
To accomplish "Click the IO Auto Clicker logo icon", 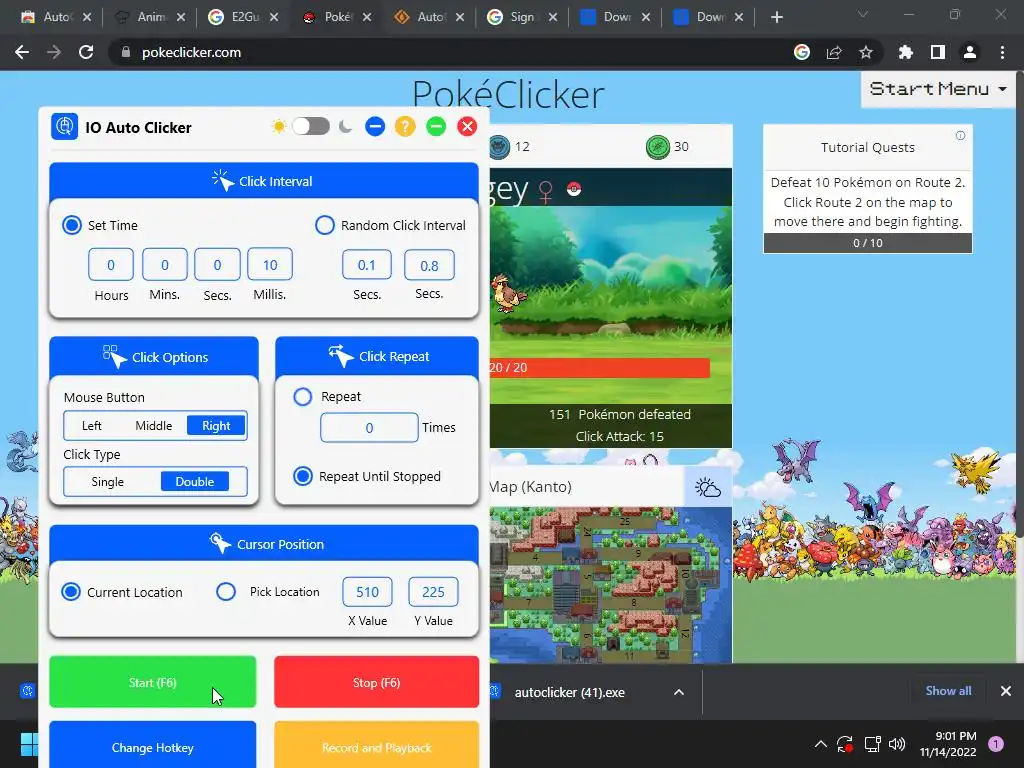I will 65,127.
